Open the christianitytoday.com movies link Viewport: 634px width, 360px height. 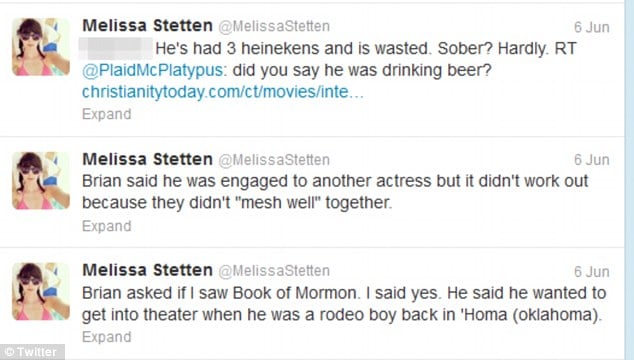pyautogui.click(x=223, y=92)
